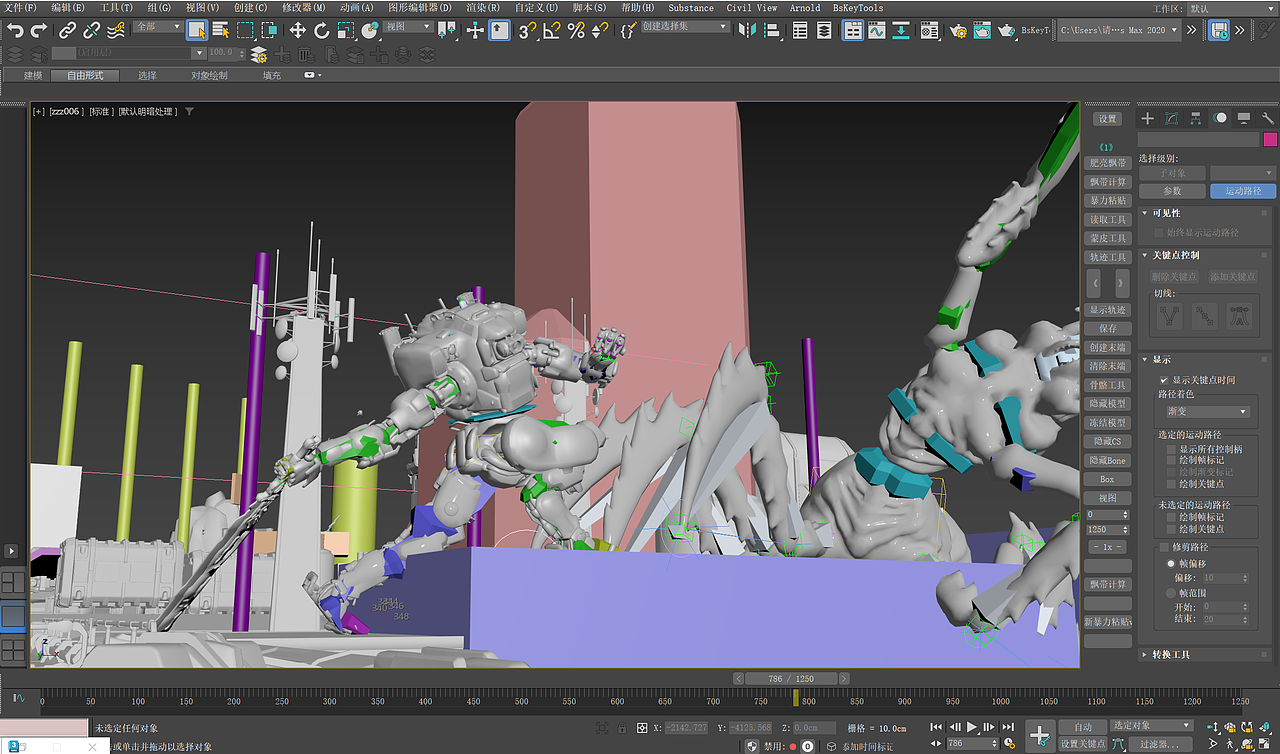This screenshot has width=1280, height=754.
Task: Click the Undo arrow icon
Action: coord(15,31)
